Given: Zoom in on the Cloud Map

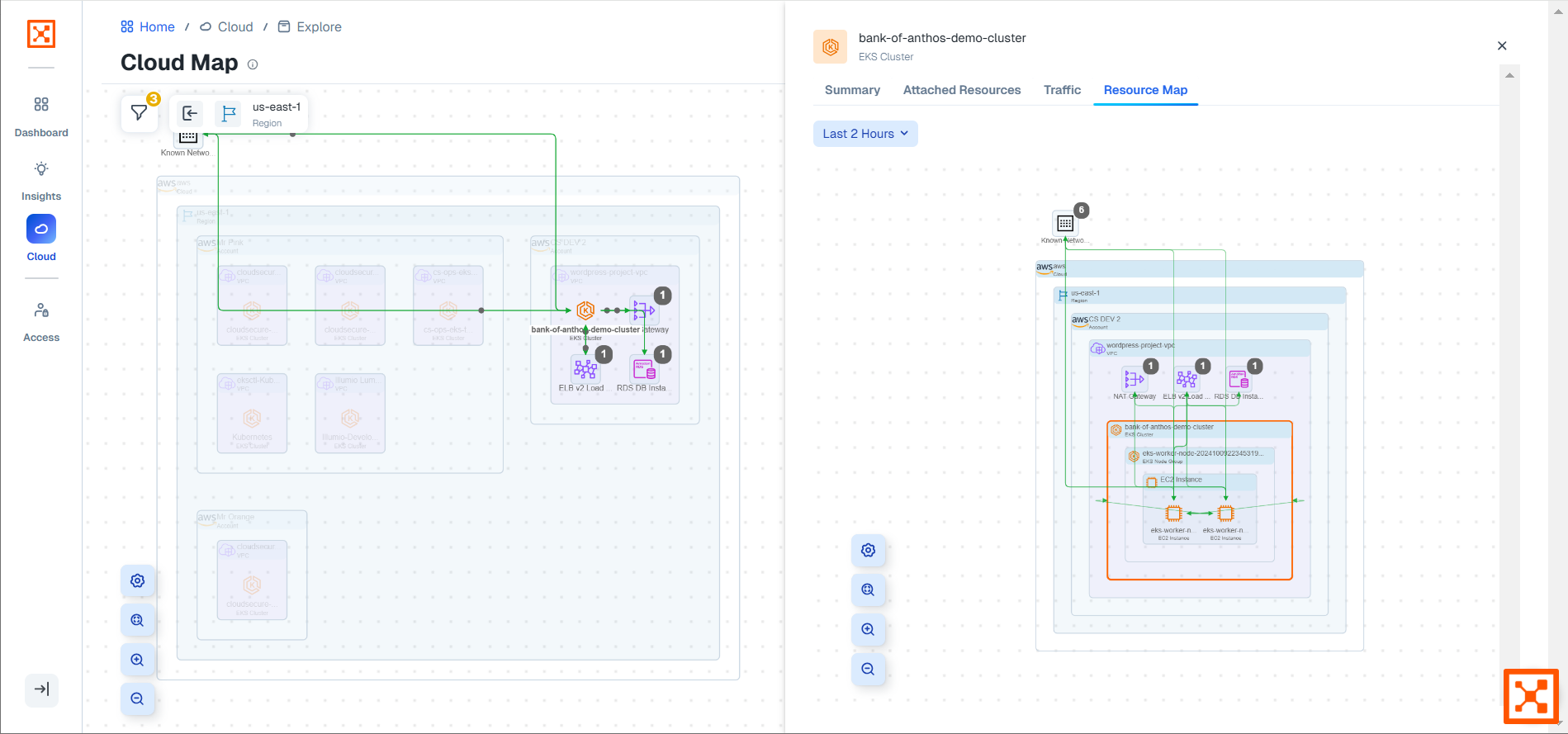Looking at the screenshot, I should [138, 660].
